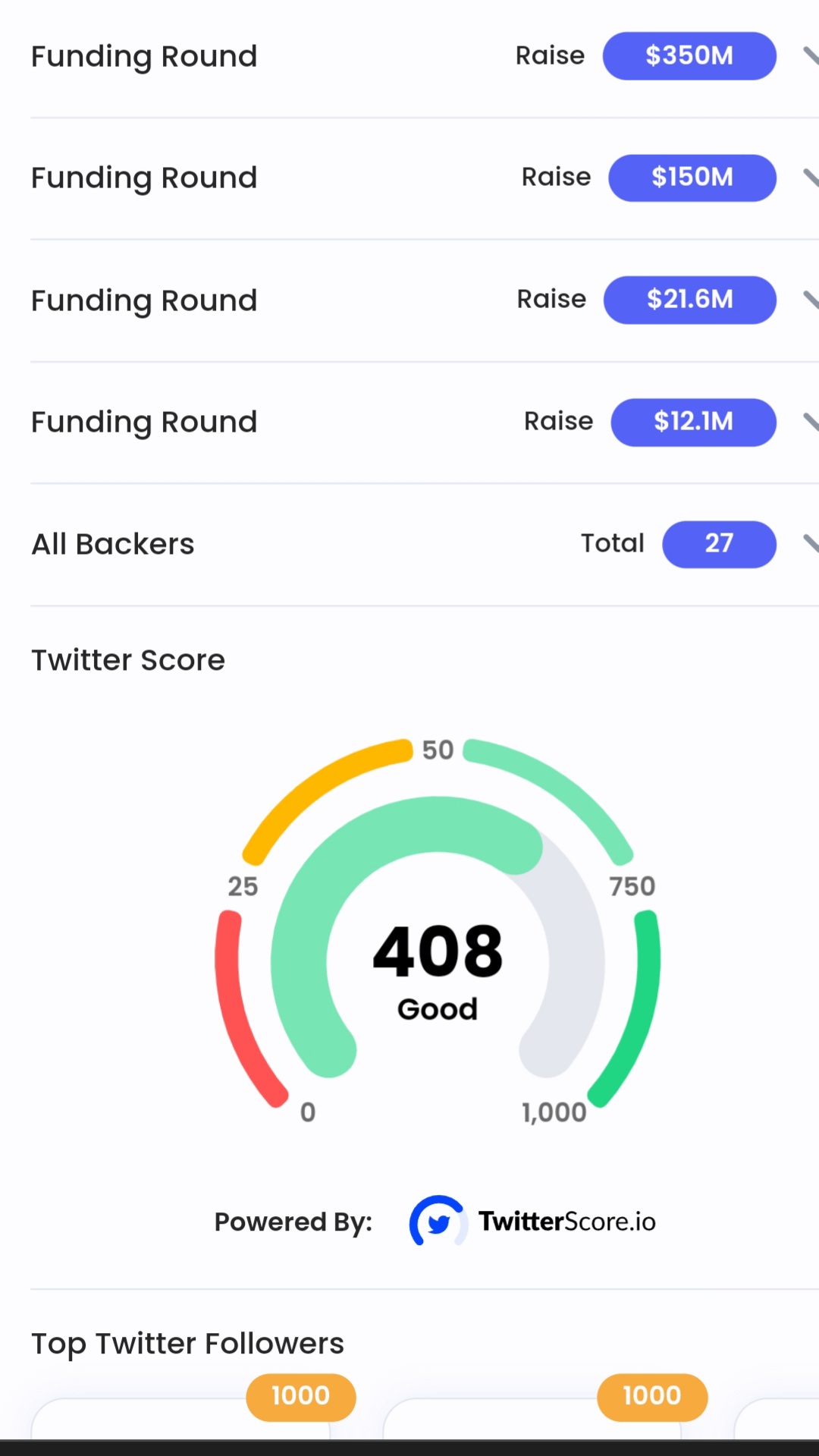Click the TwitterScore.io bird logo icon
Image resolution: width=819 pixels, height=1456 pixels.
(438, 1222)
